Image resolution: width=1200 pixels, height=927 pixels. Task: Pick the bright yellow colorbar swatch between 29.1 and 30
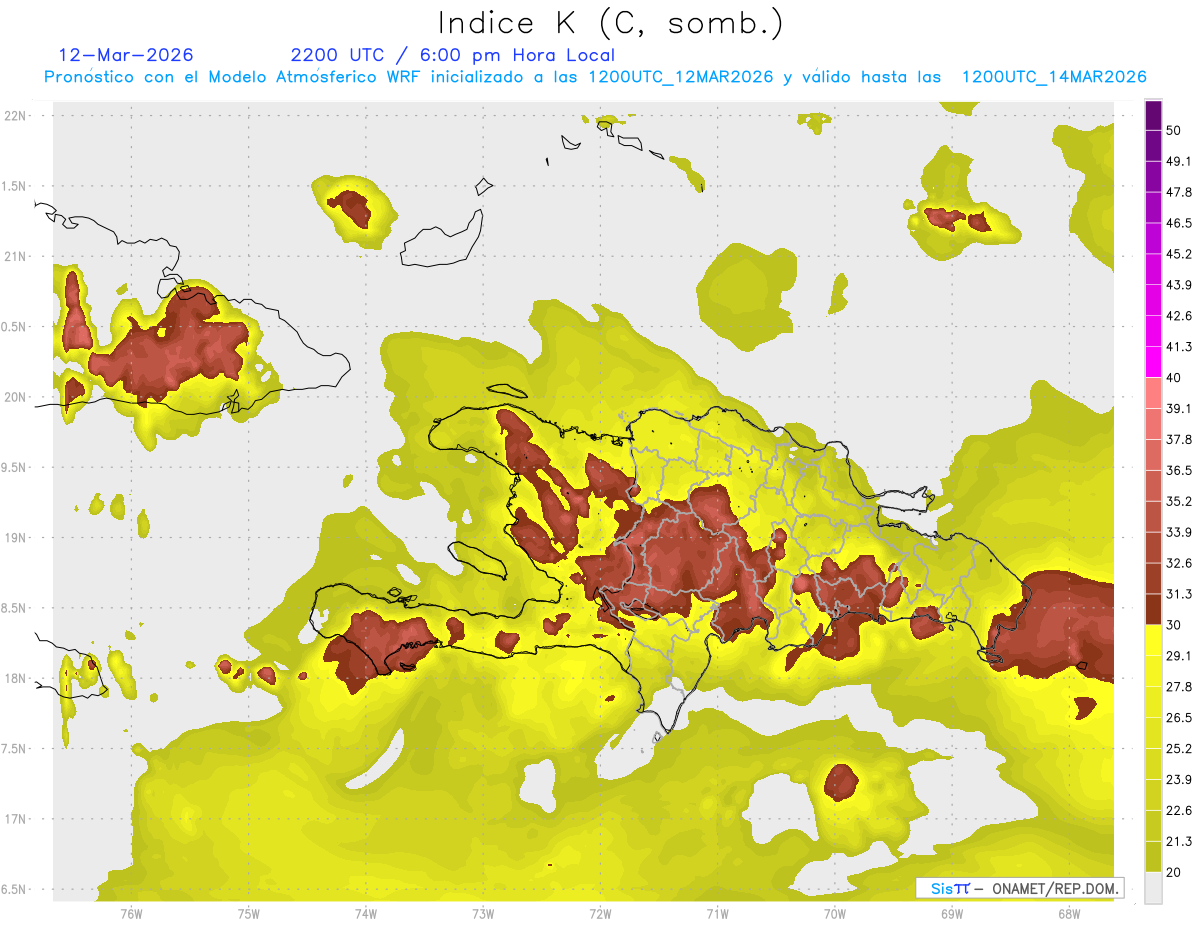(1154, 640)
